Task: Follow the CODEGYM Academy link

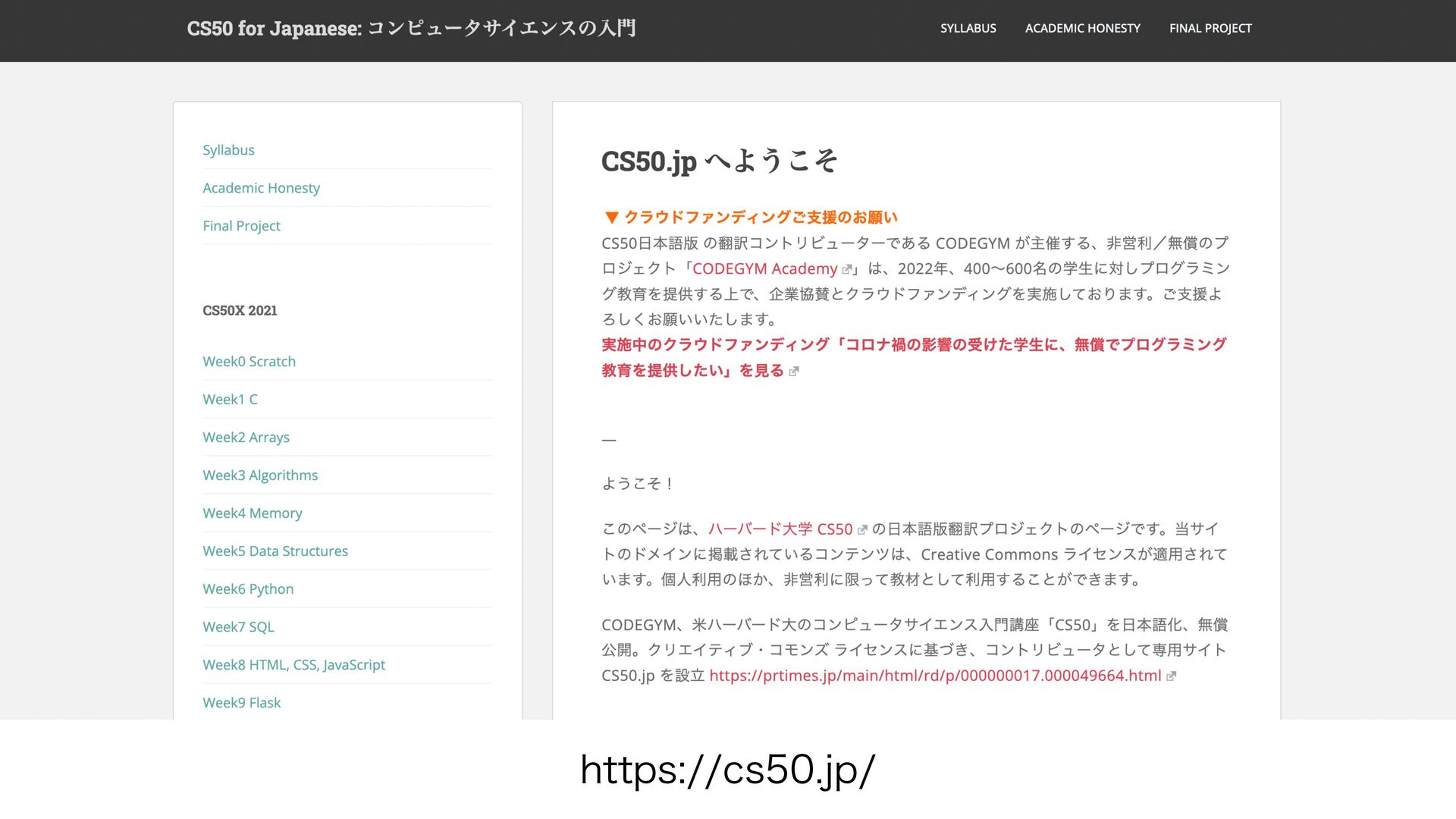Action: pyautogui.click(x=764, y=269)
